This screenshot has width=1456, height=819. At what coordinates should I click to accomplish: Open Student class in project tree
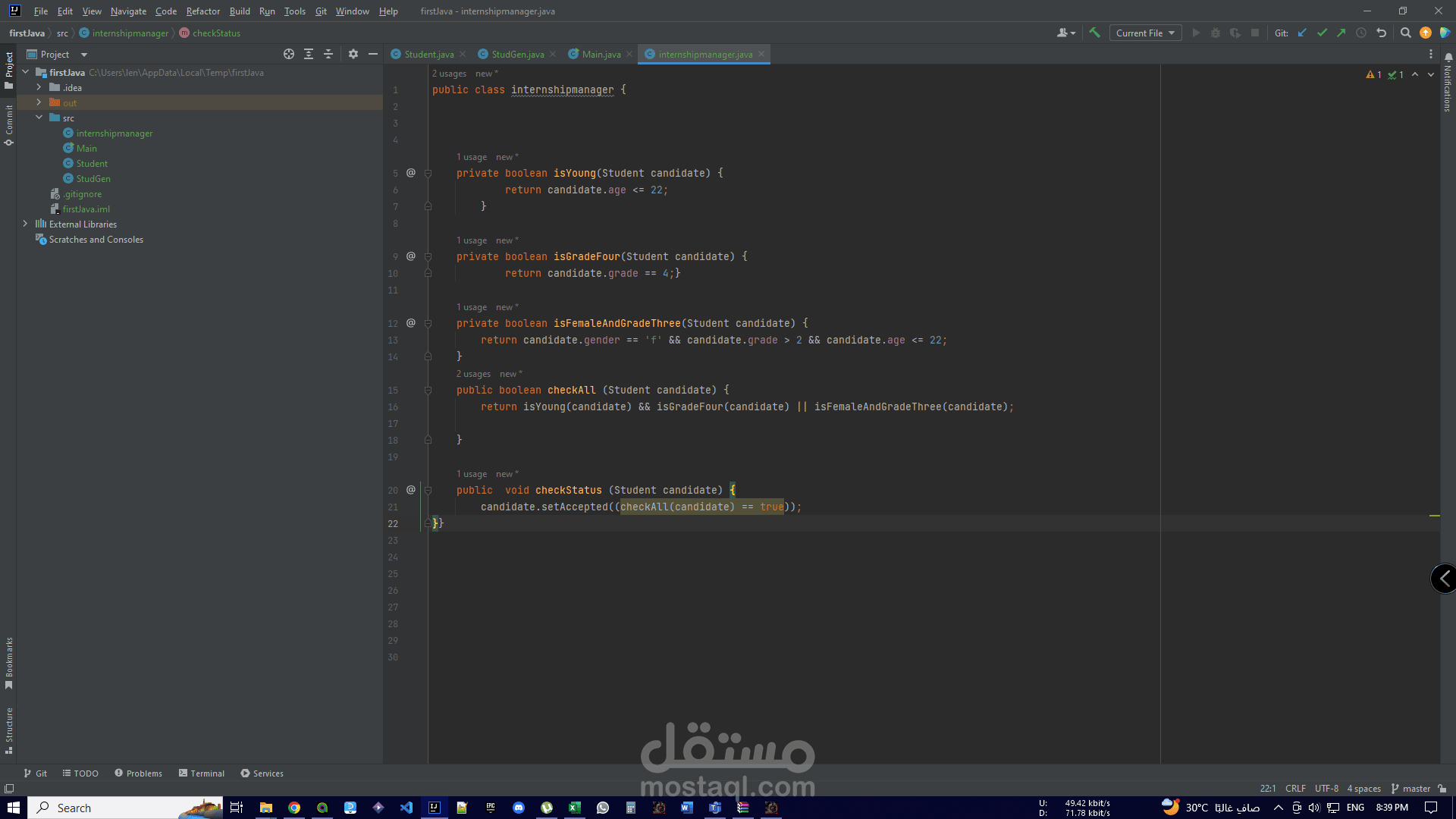[92, 163]
